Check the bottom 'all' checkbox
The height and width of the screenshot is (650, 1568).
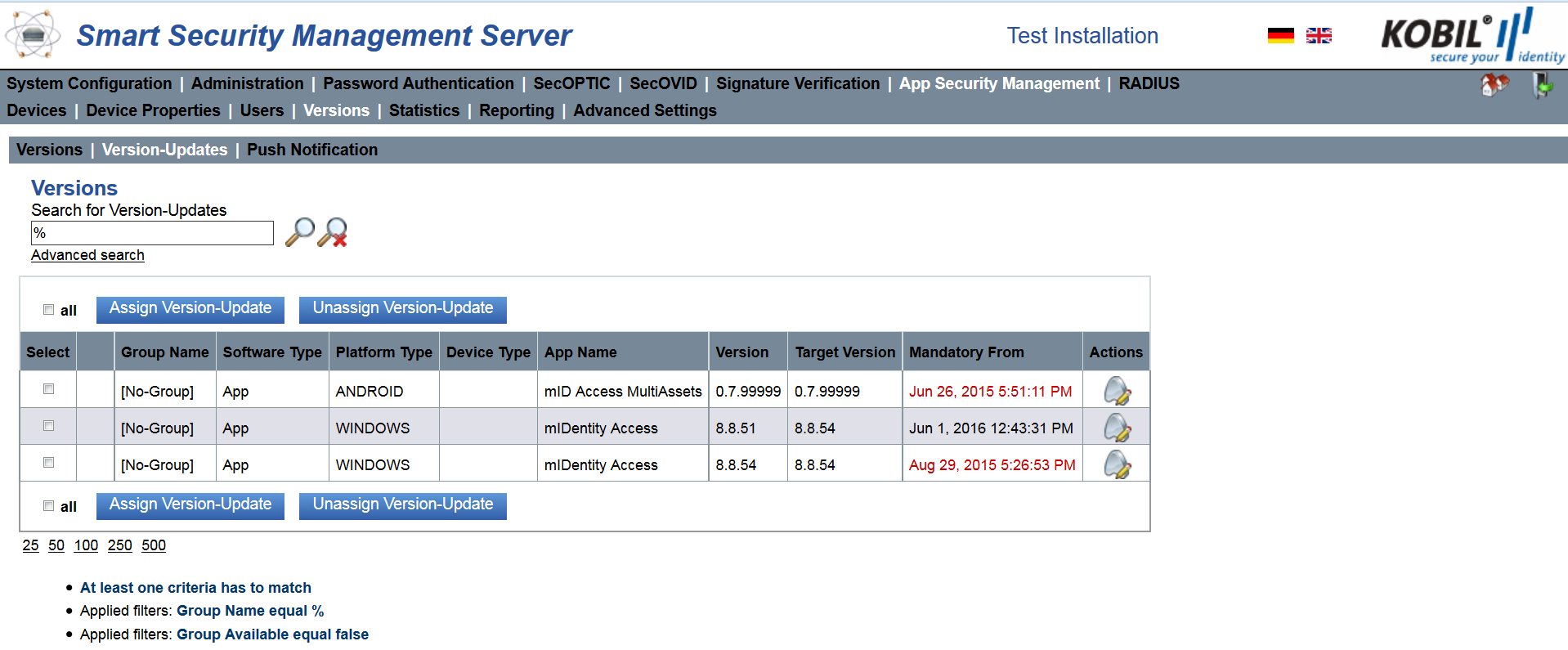[x=49, y=506]
